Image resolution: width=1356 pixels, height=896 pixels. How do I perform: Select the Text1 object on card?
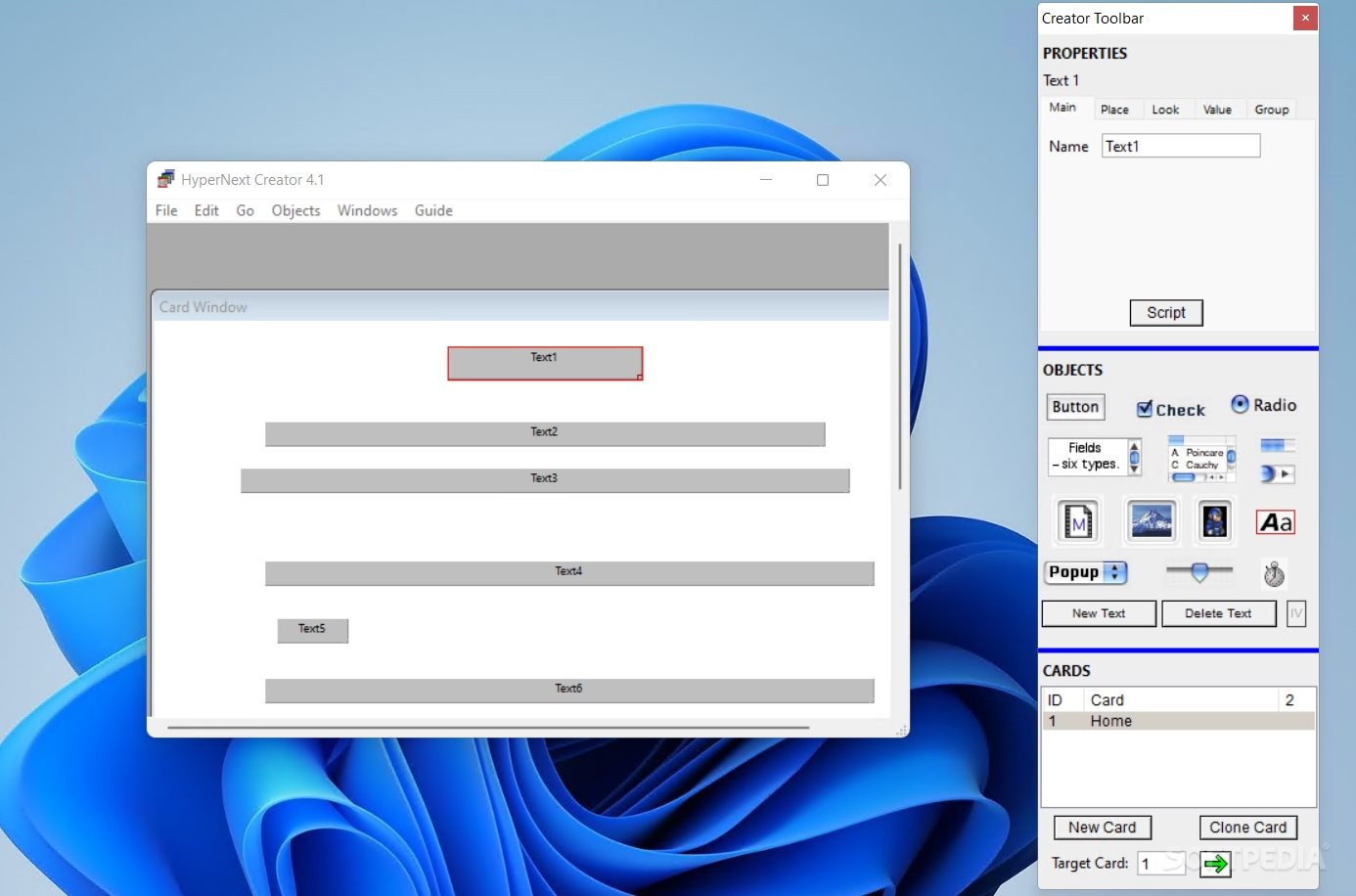click(545, 363)
